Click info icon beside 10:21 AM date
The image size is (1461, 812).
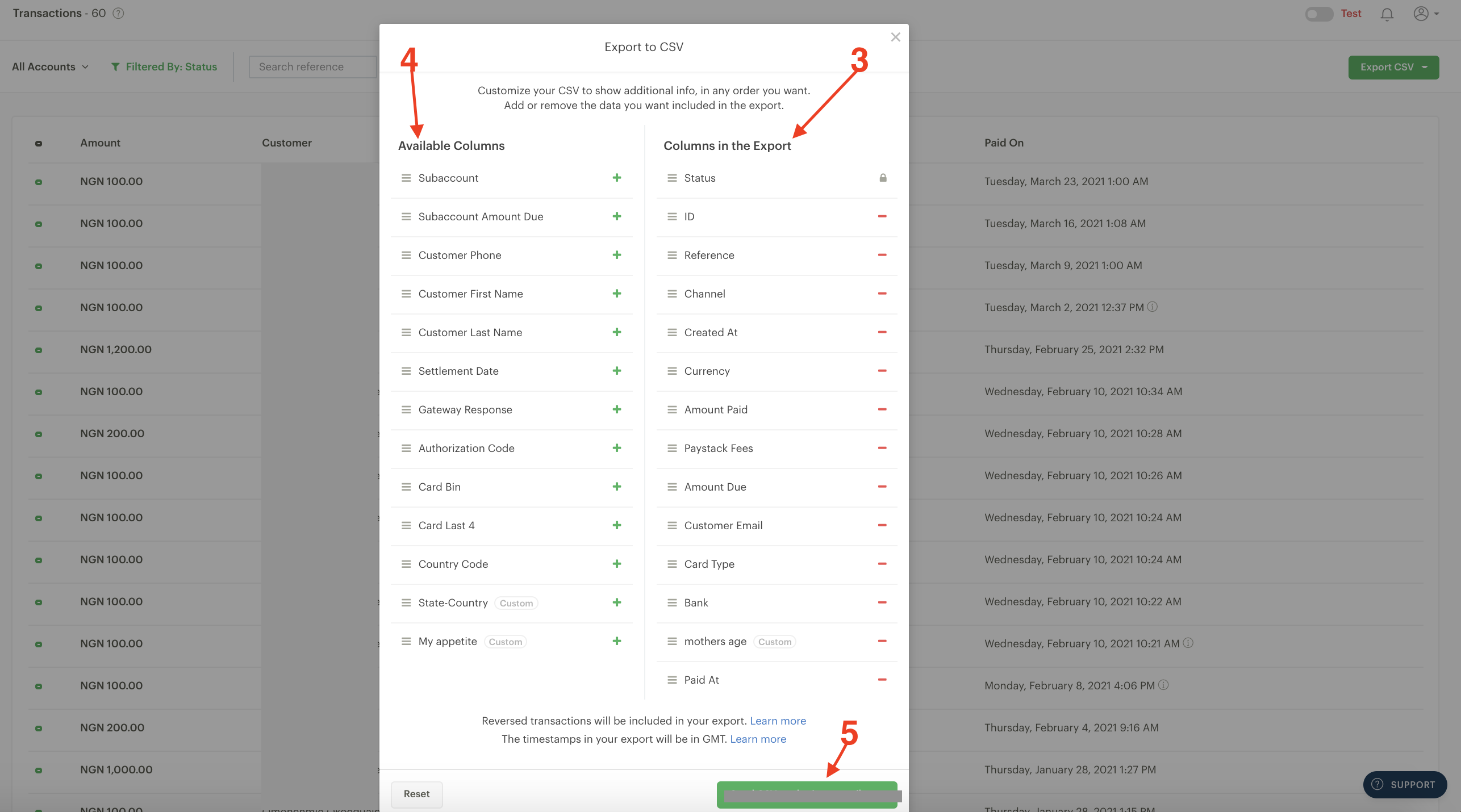tap(1188, 643)
